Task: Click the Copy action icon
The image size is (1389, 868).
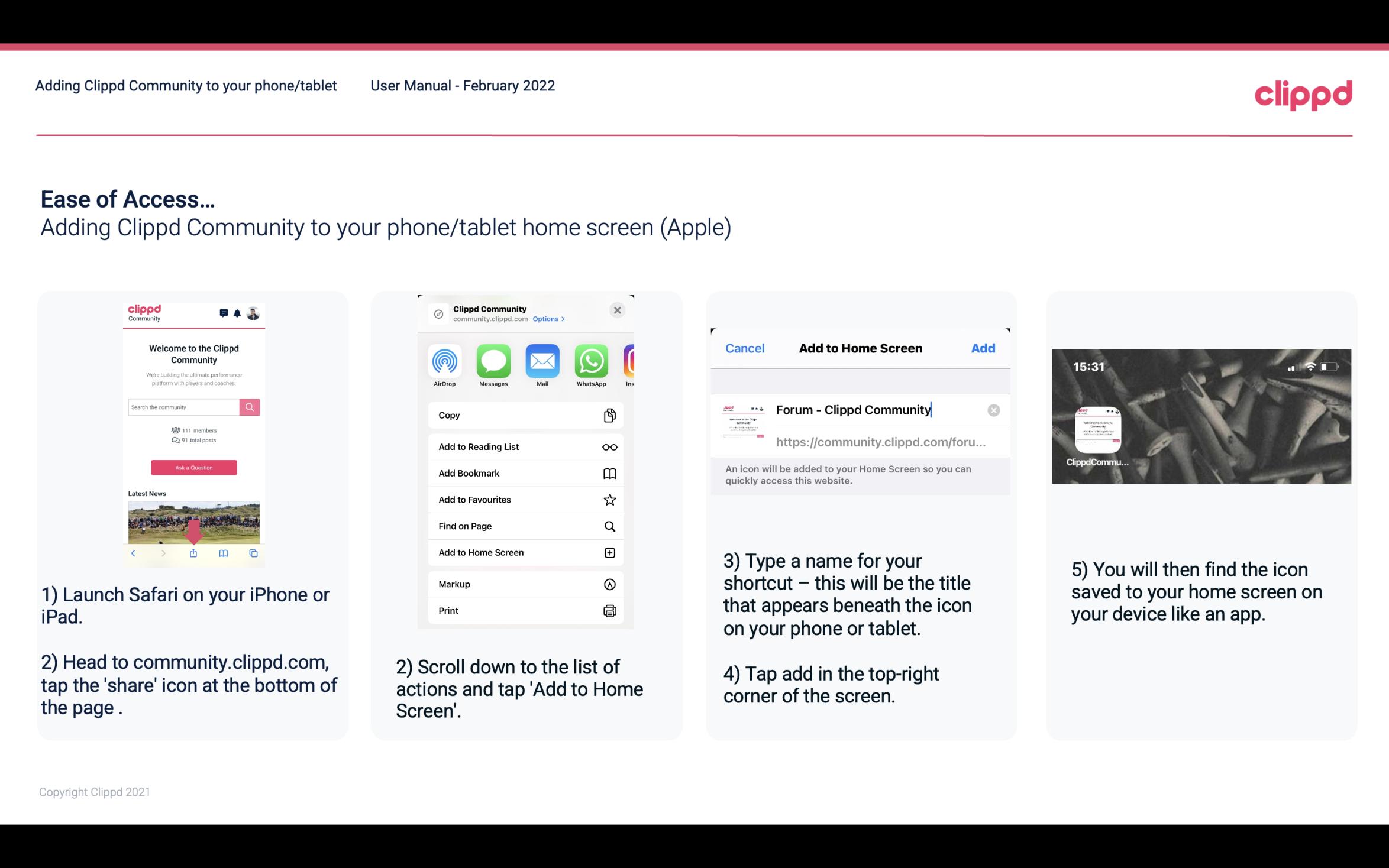Action: (x=609, y=414)
